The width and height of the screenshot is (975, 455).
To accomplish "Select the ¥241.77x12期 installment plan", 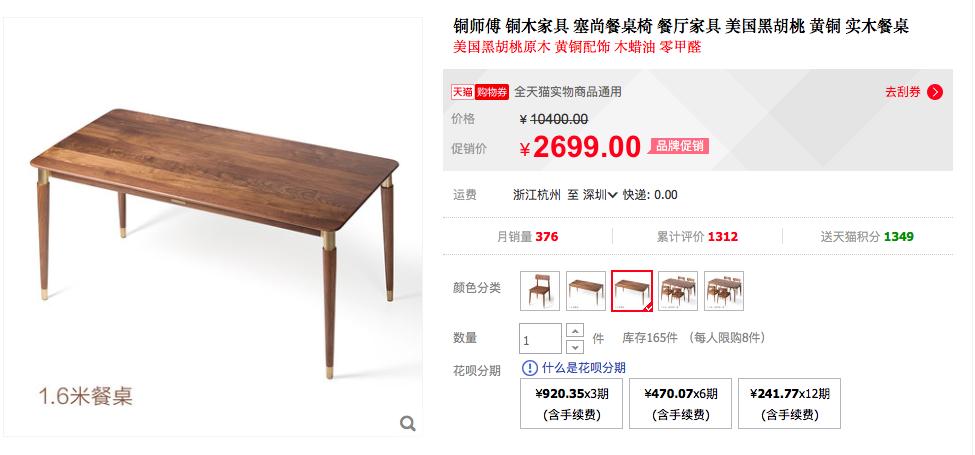I will point(789,403).
